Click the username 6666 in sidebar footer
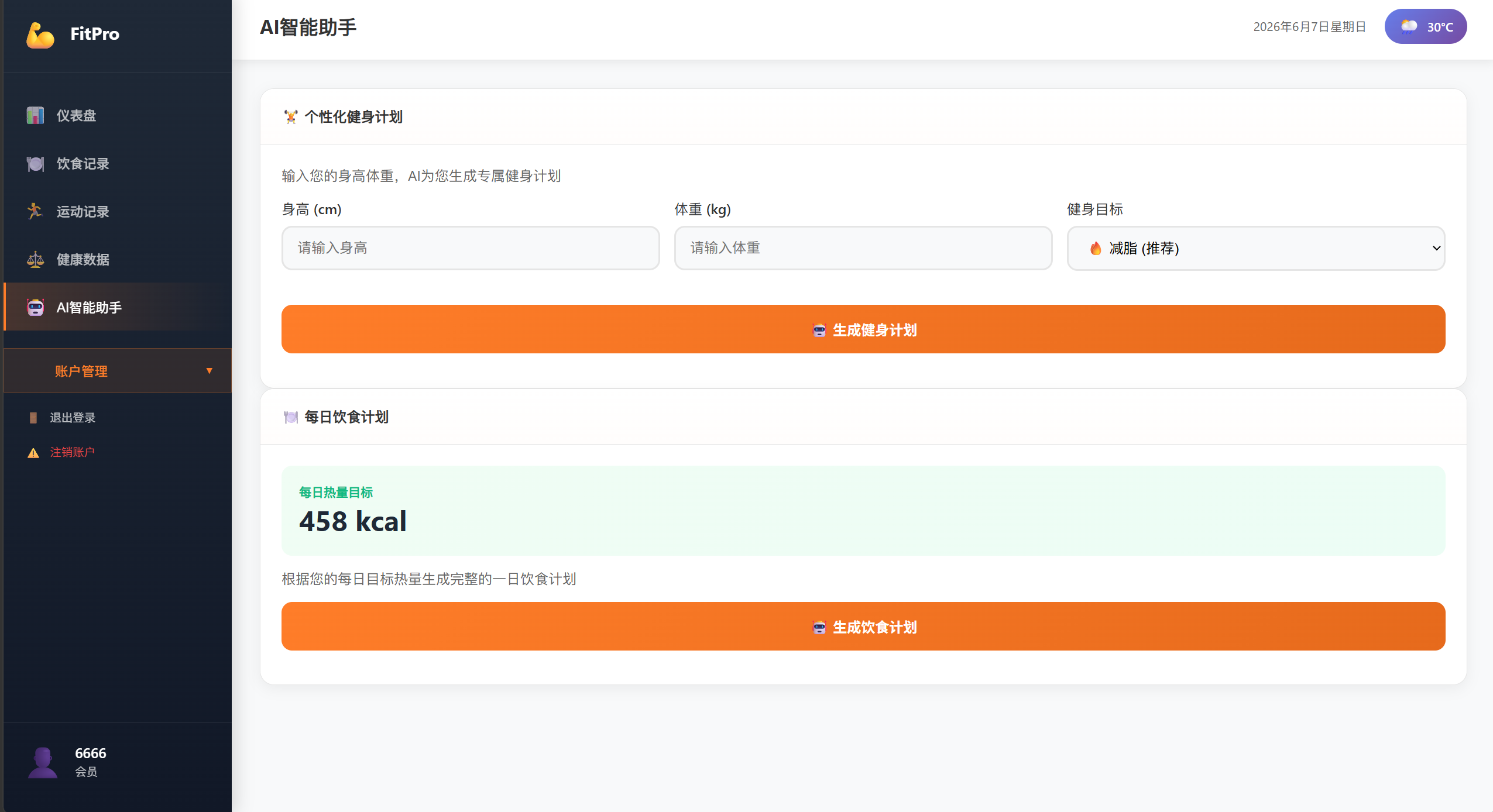 point(91,753)
